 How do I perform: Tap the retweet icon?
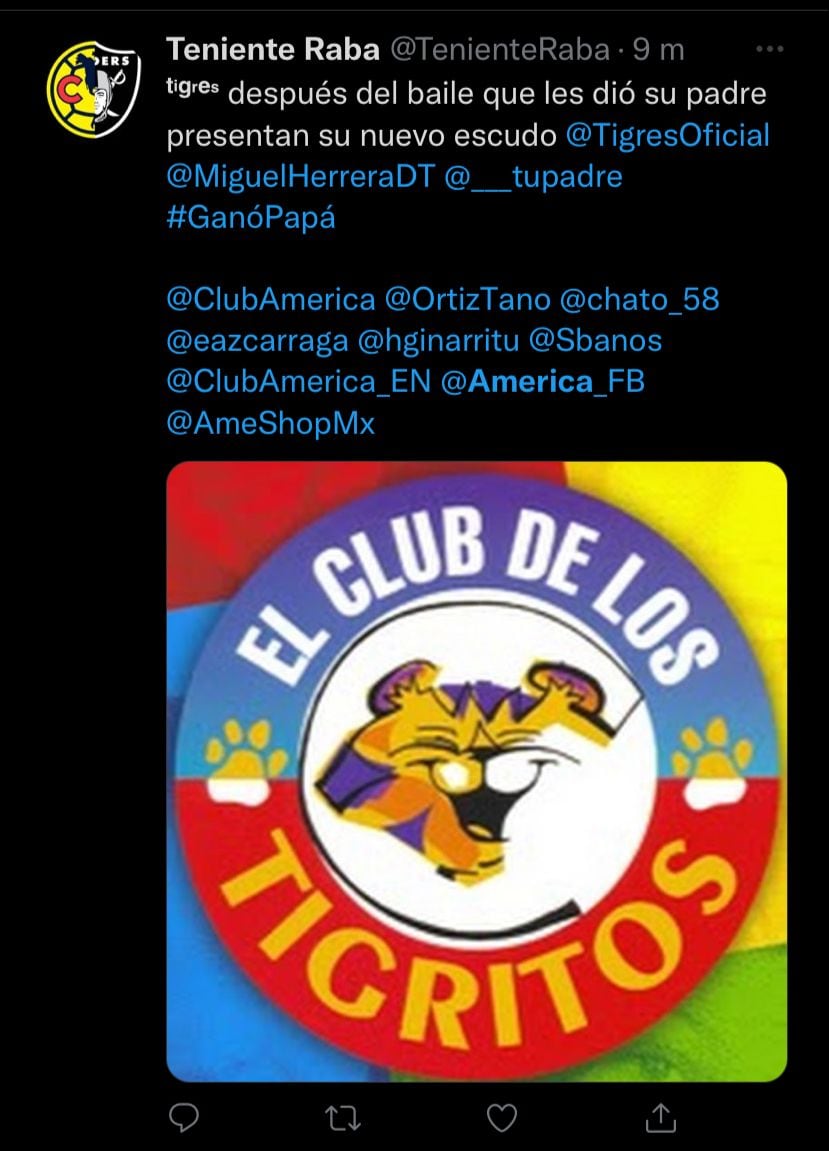tap(342, 1118)
